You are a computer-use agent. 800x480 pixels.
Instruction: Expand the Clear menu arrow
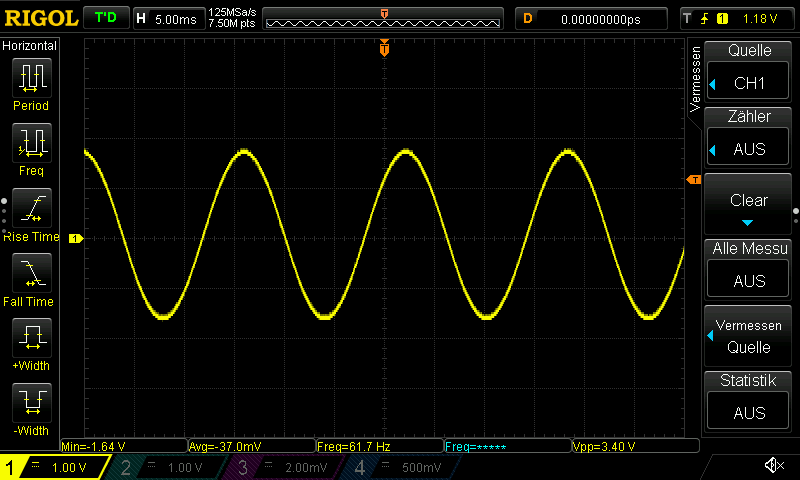click(x=748, y=222)
